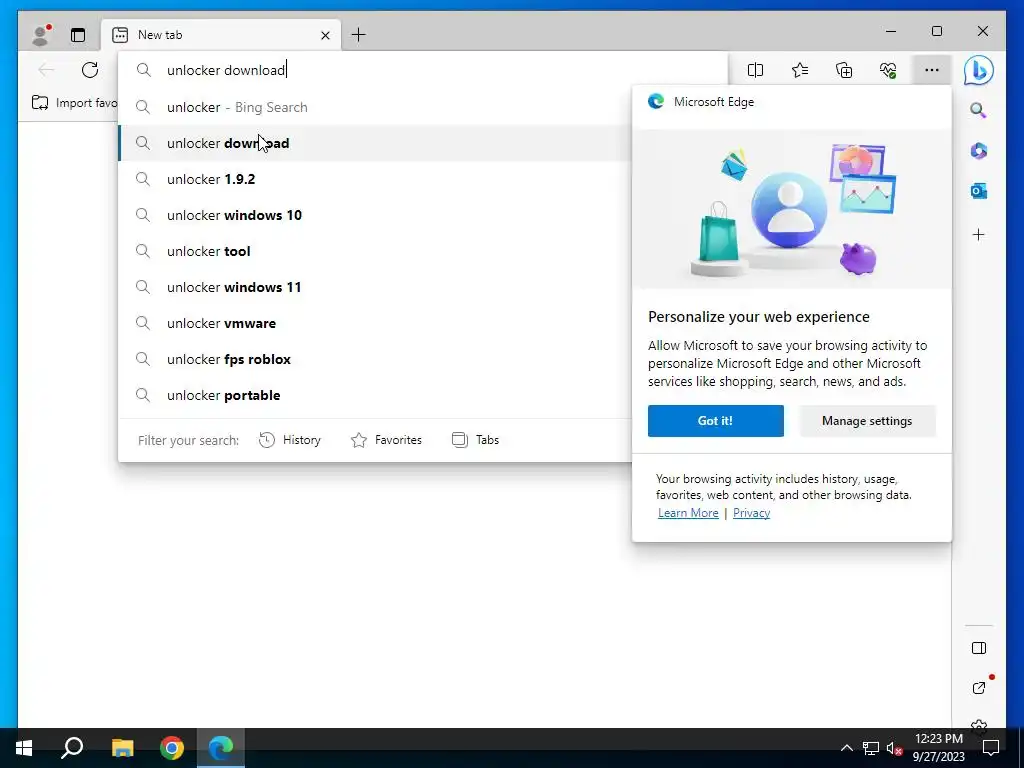Open the Learn More link
The image size is (1024, 768).
688,513
